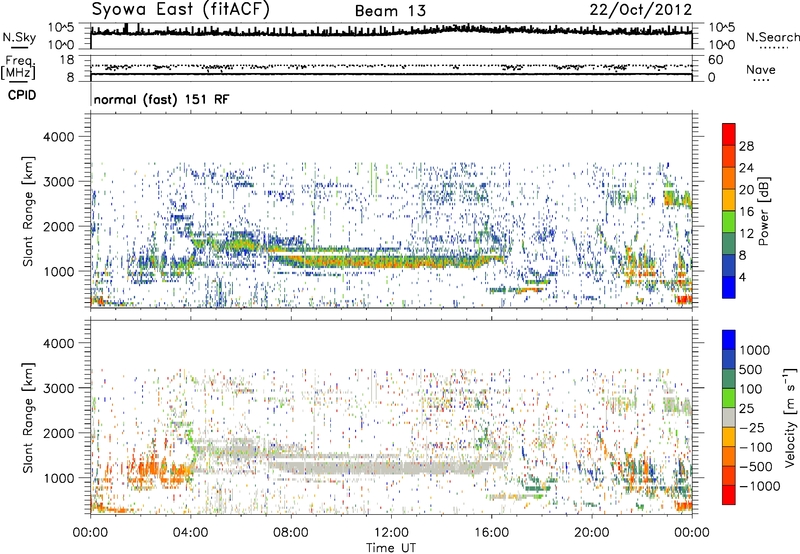Click the '28' power colorbar value
The image size is (800, 554).
[x=746, y=146]
